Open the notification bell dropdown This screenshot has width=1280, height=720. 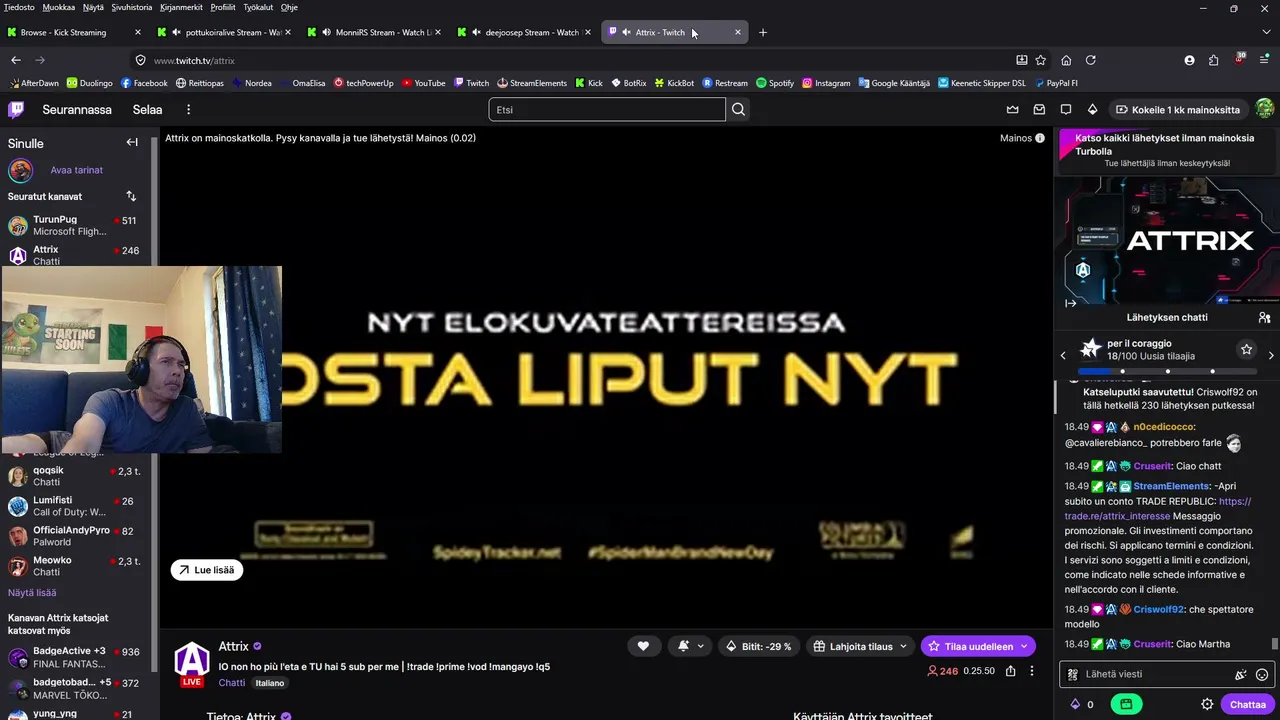pyautogui.click(x=691, y=646)
